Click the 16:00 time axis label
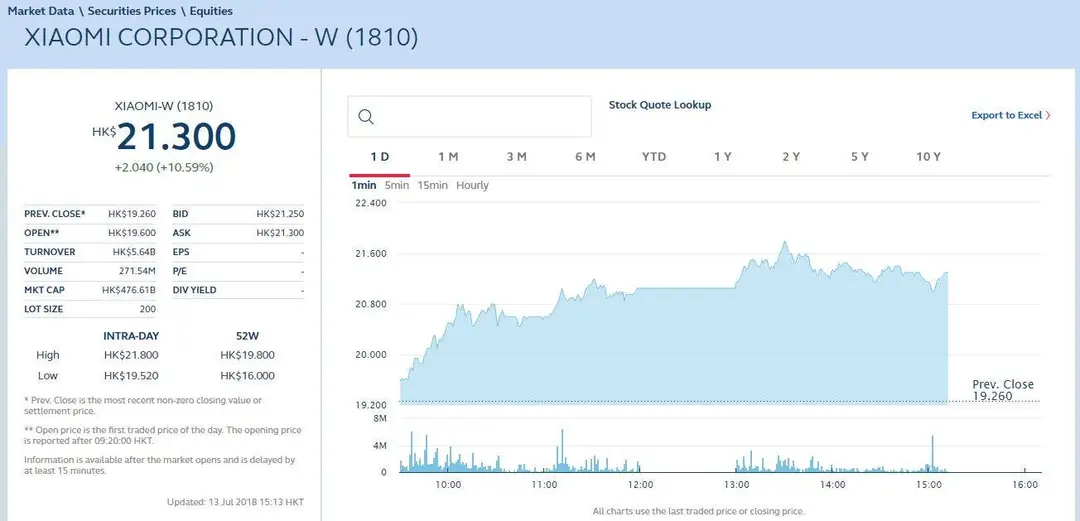This screenshot has height=521, width=1080. [x=1026, y=484]
